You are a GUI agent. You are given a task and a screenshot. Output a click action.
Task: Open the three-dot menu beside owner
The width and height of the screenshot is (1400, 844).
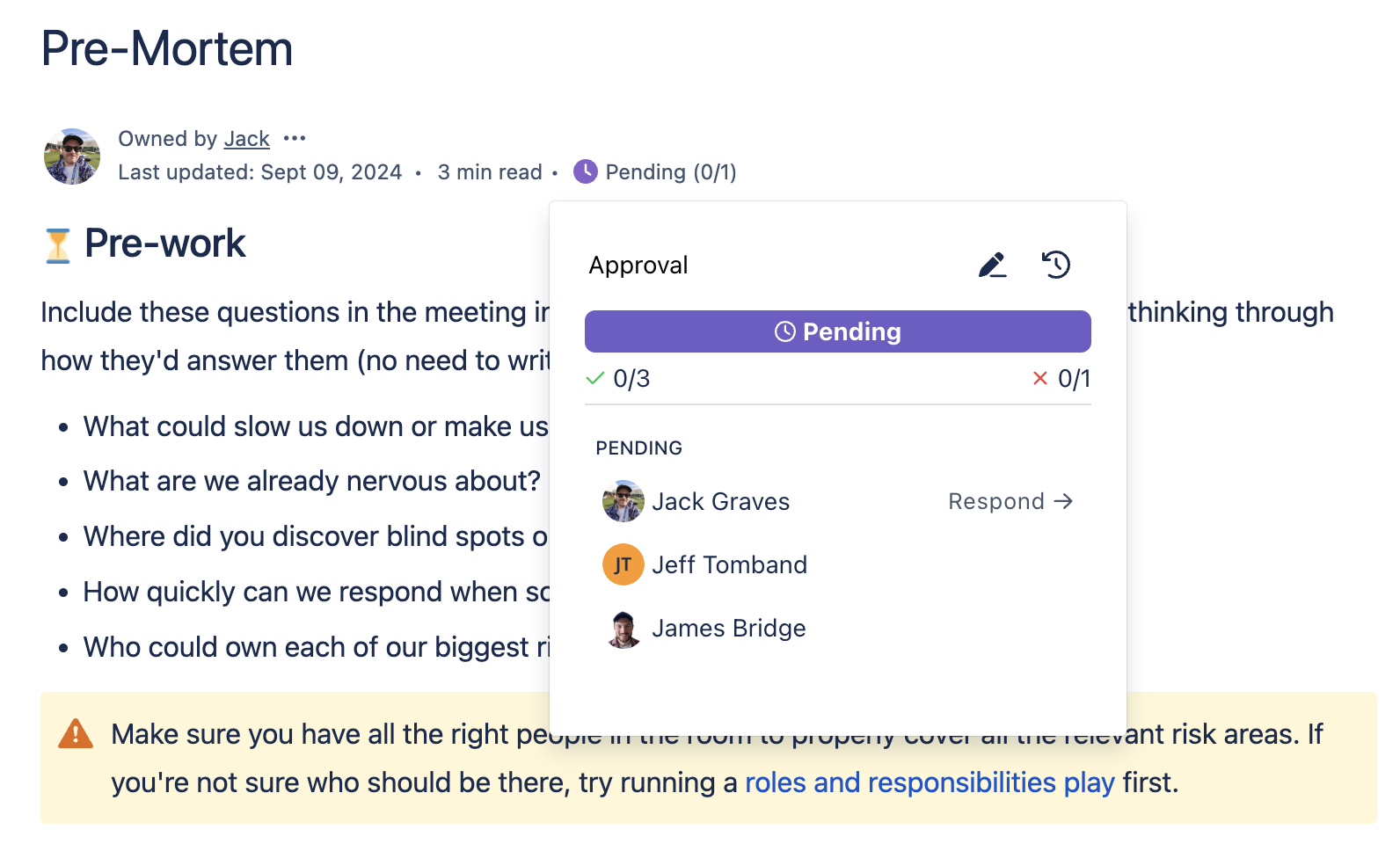295,139
